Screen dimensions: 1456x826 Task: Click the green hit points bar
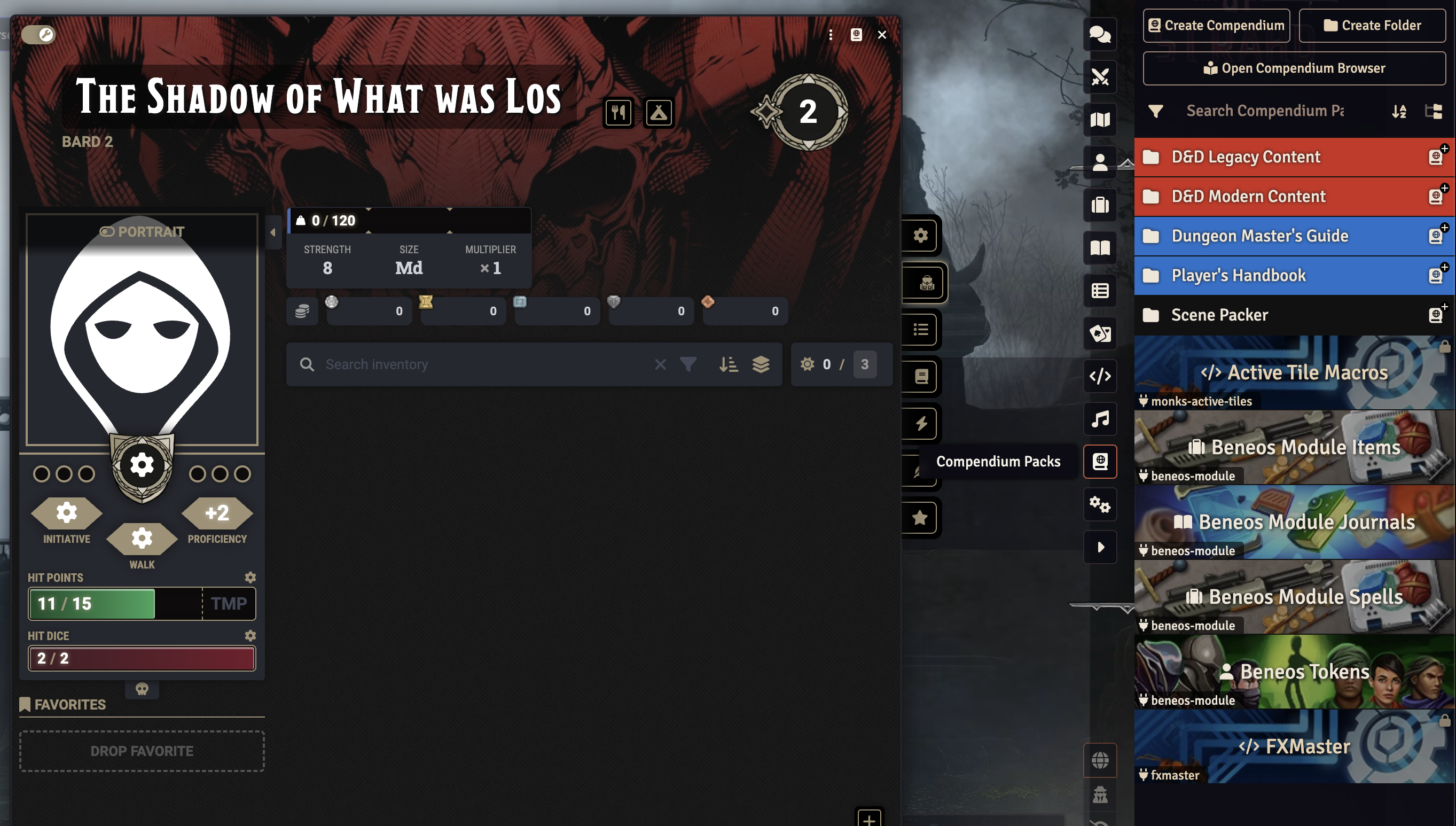[92, 604]
